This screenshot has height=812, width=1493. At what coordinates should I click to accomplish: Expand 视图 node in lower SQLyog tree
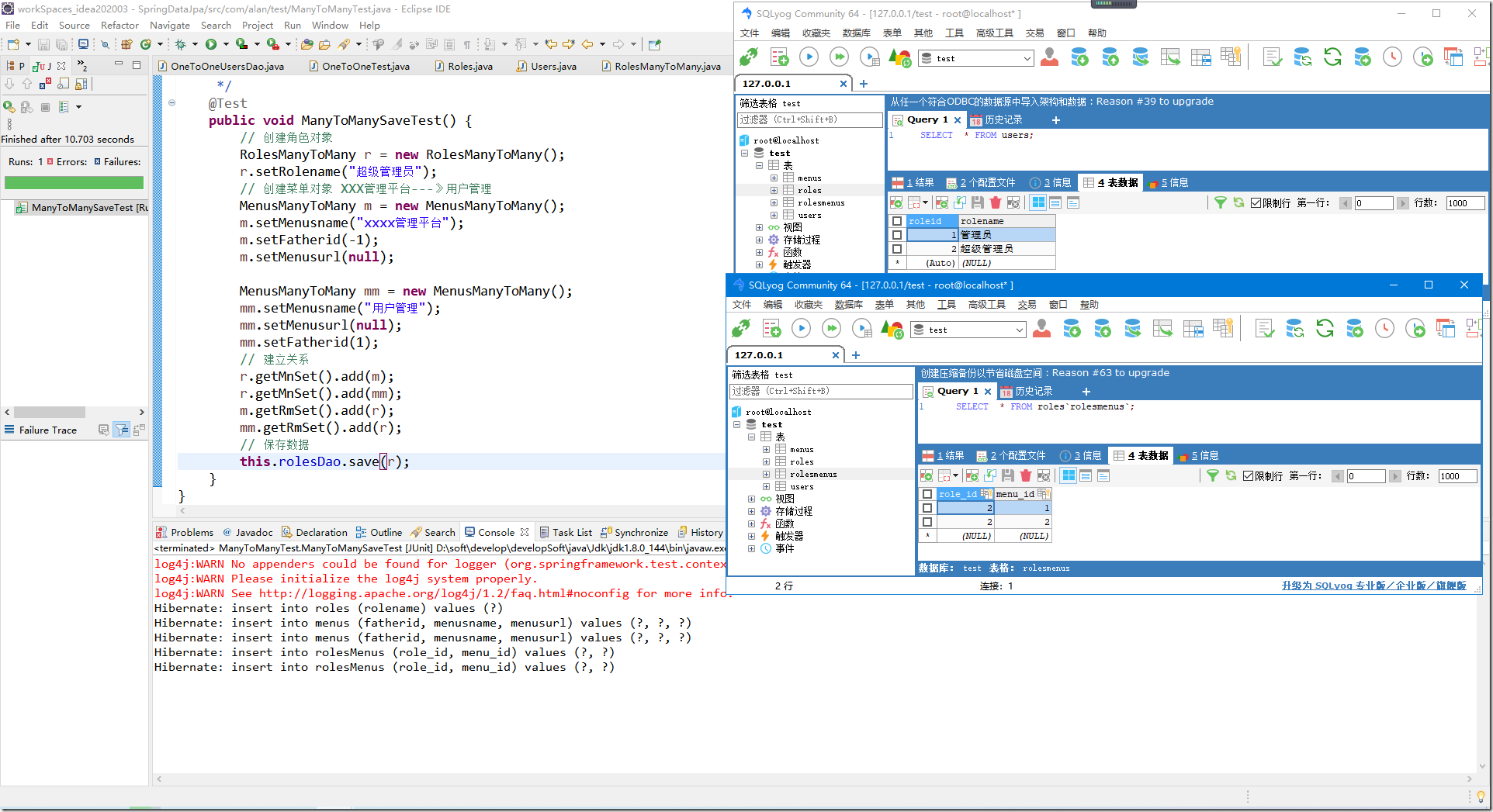click(x=751, y=499)
